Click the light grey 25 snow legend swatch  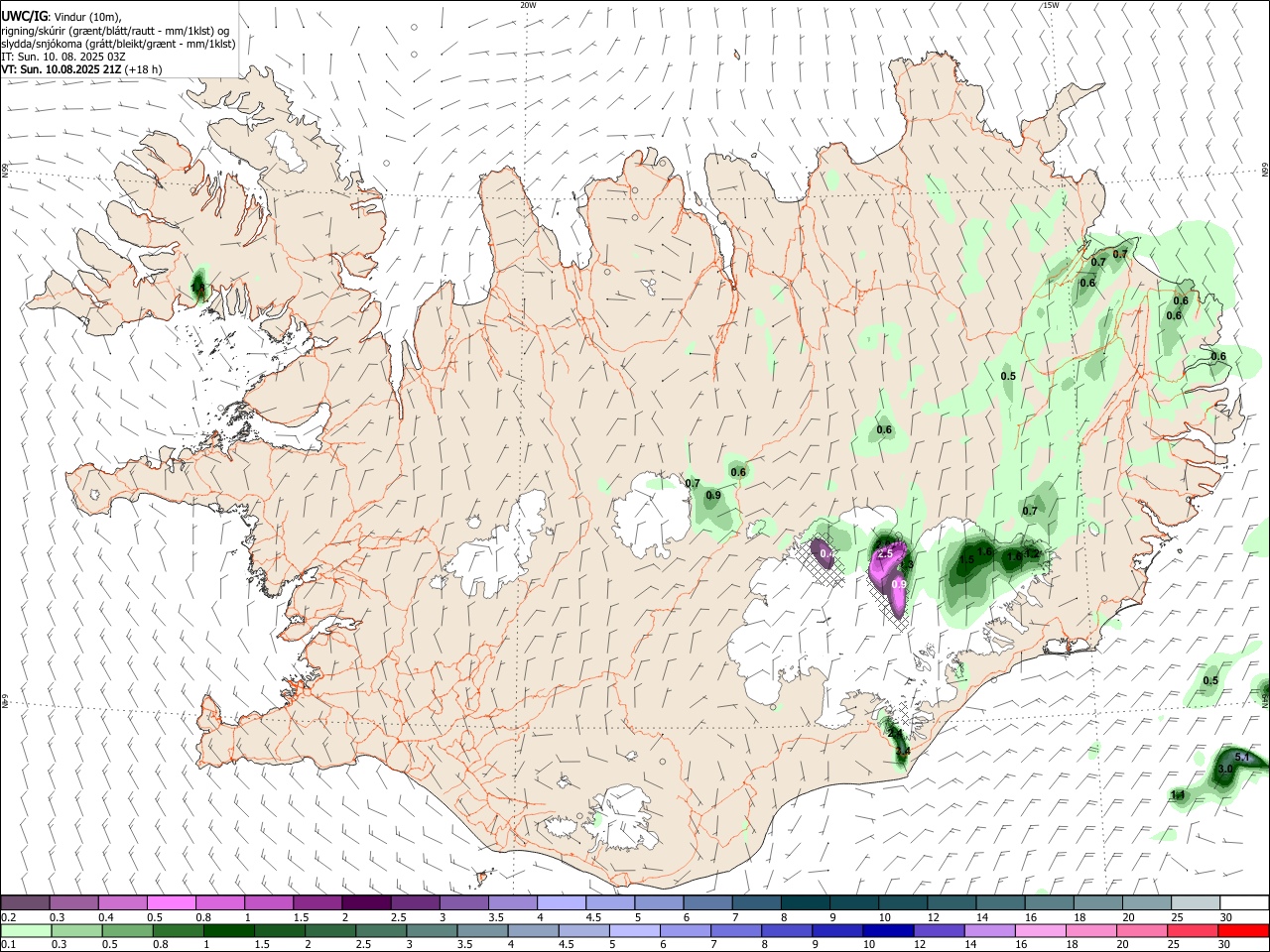[1196, 902]
